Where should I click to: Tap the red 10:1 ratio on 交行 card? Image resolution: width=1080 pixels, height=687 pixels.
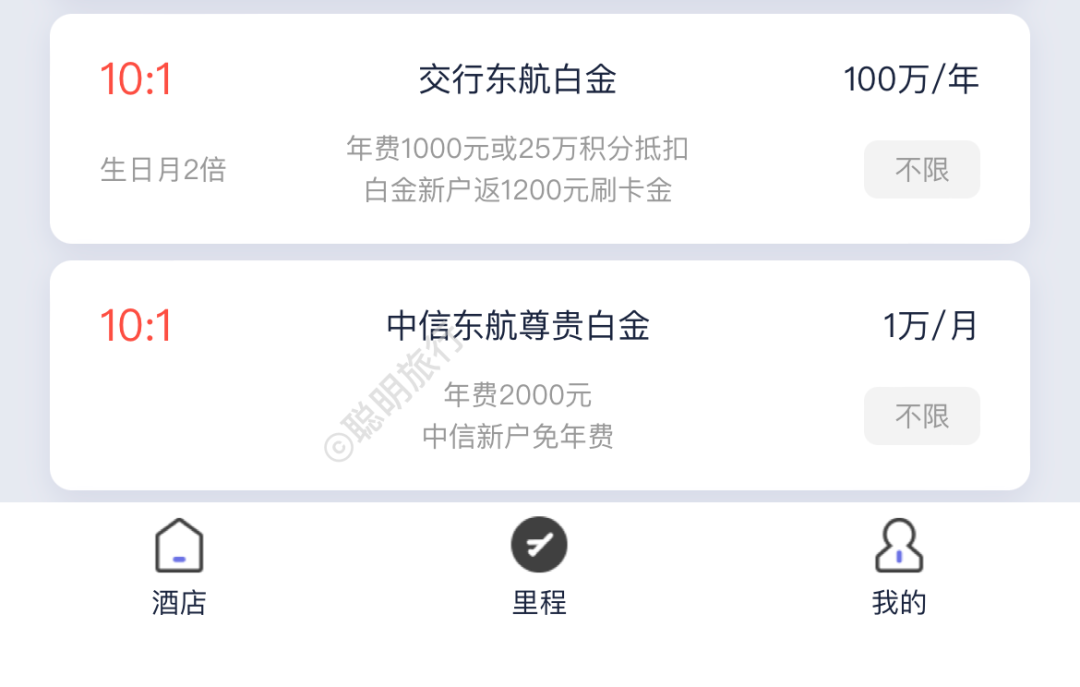[136, 80]
